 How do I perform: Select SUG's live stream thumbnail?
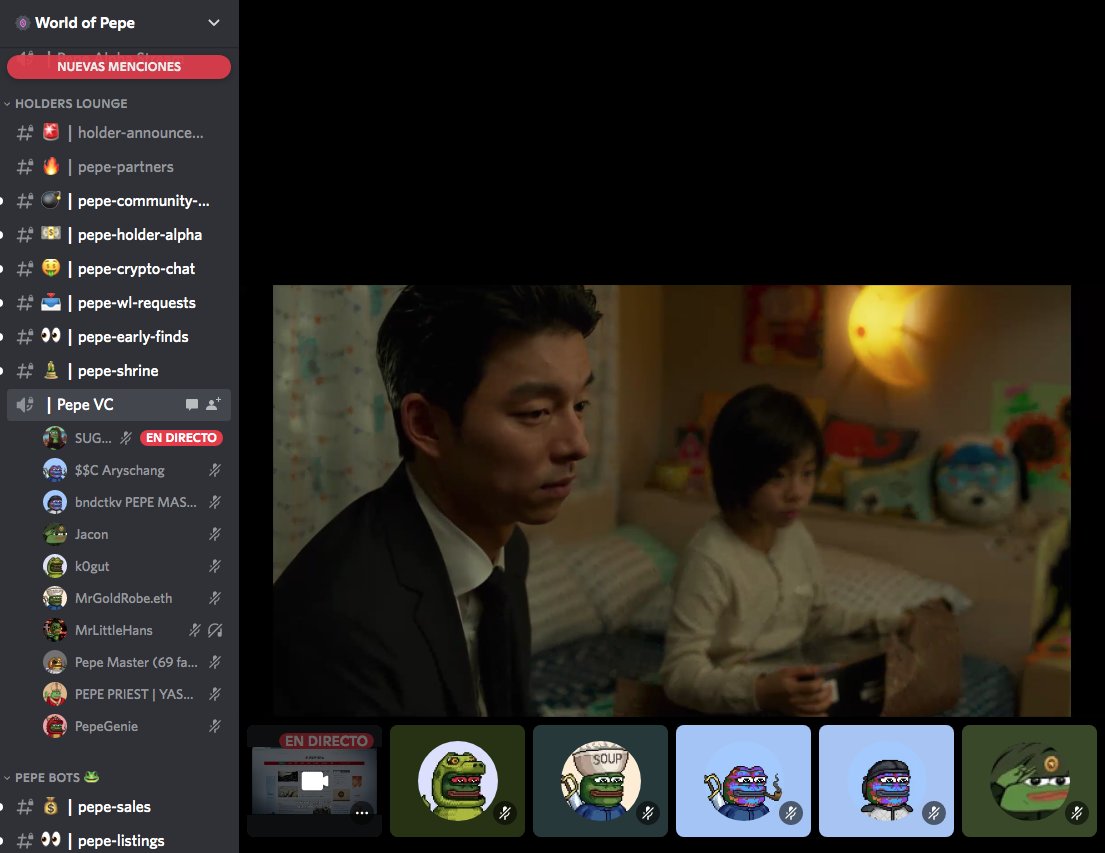click(314, 781)
